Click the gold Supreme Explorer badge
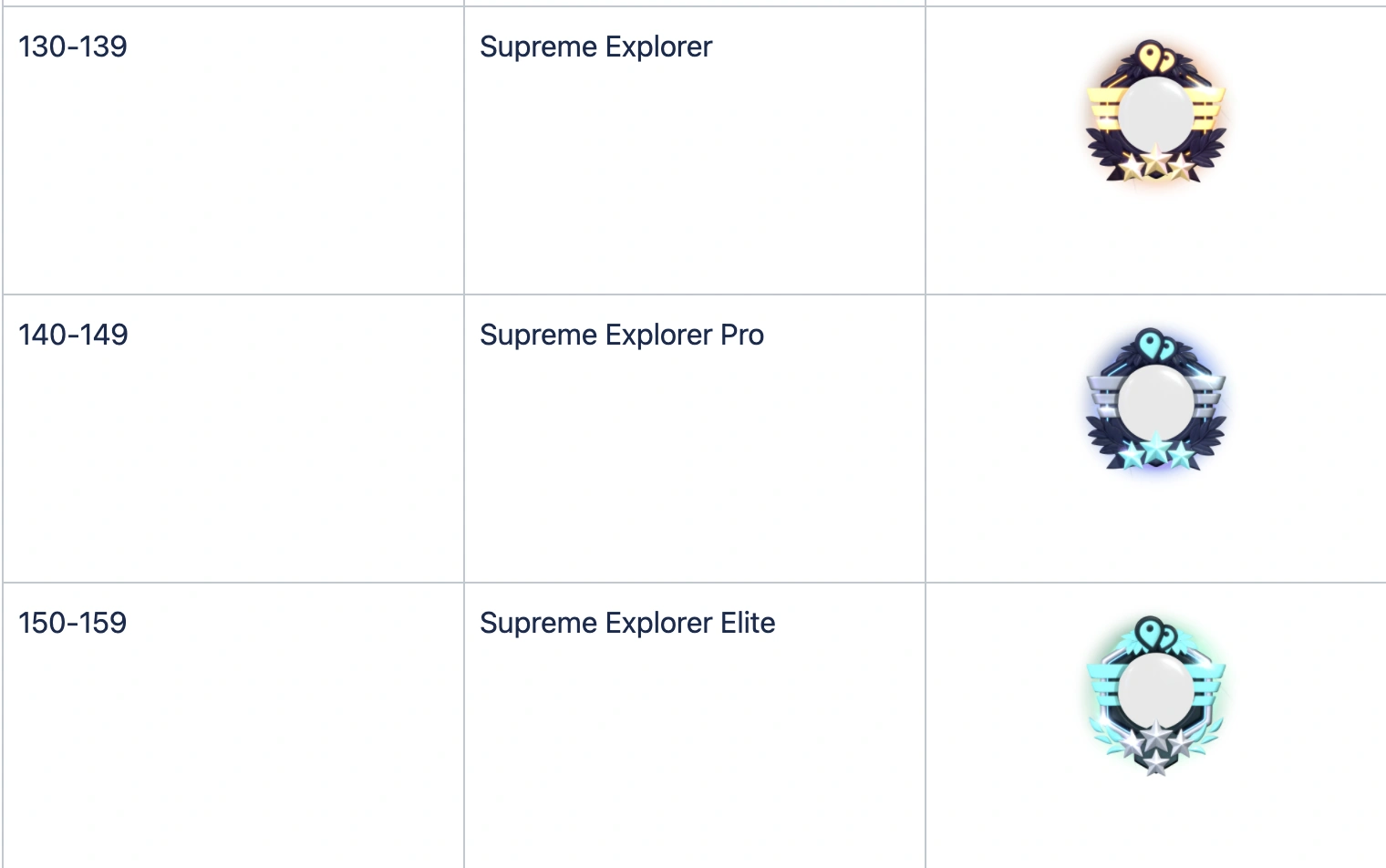1386x868 pixels. pos(1155,112)
